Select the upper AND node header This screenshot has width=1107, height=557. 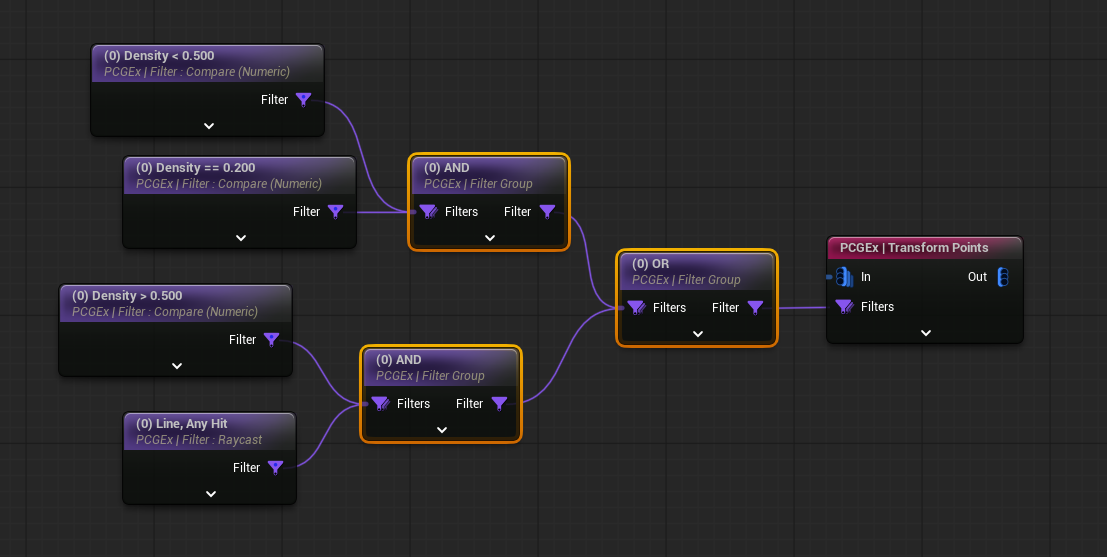coord(488,175)
